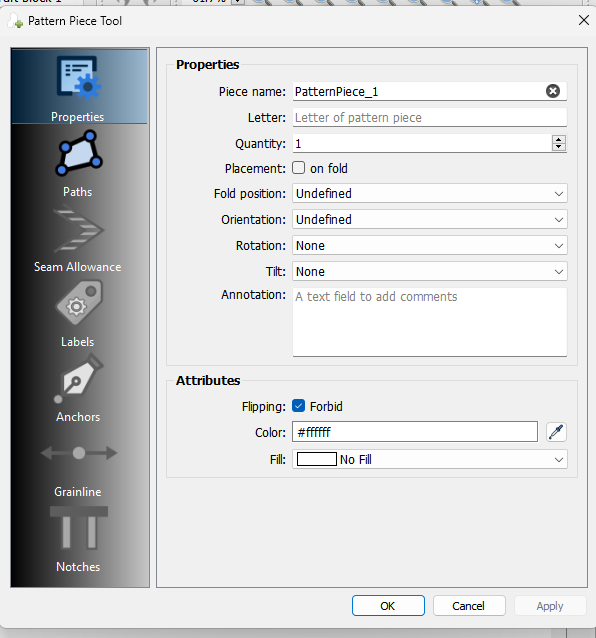The width and height of the screenshot is (596, 638).
Task: Open the Fill swatch dropdown
Action: (x=430, y=459)
